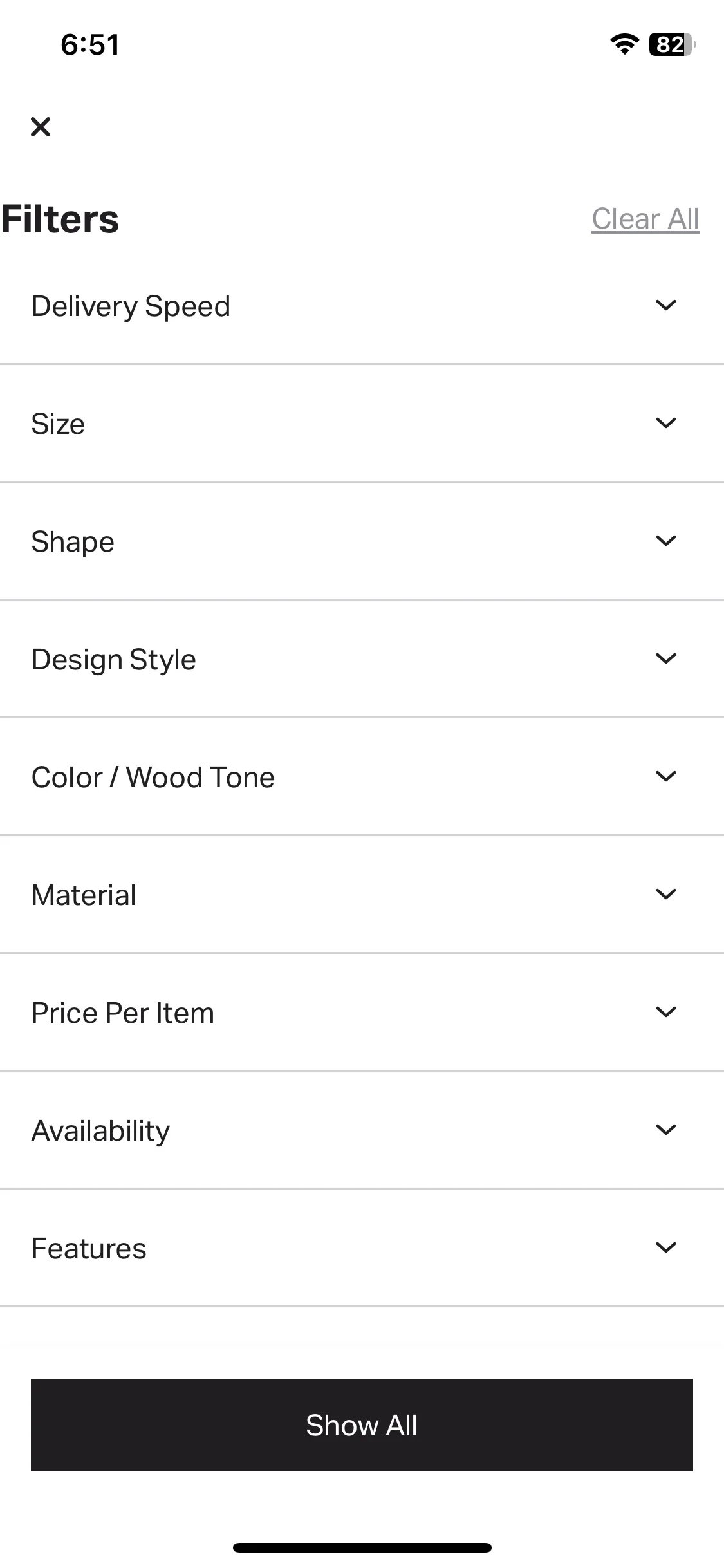Viewport: 724px width, 1568px height.
Task: Click the Clear All link
Action: pos(645,219)
